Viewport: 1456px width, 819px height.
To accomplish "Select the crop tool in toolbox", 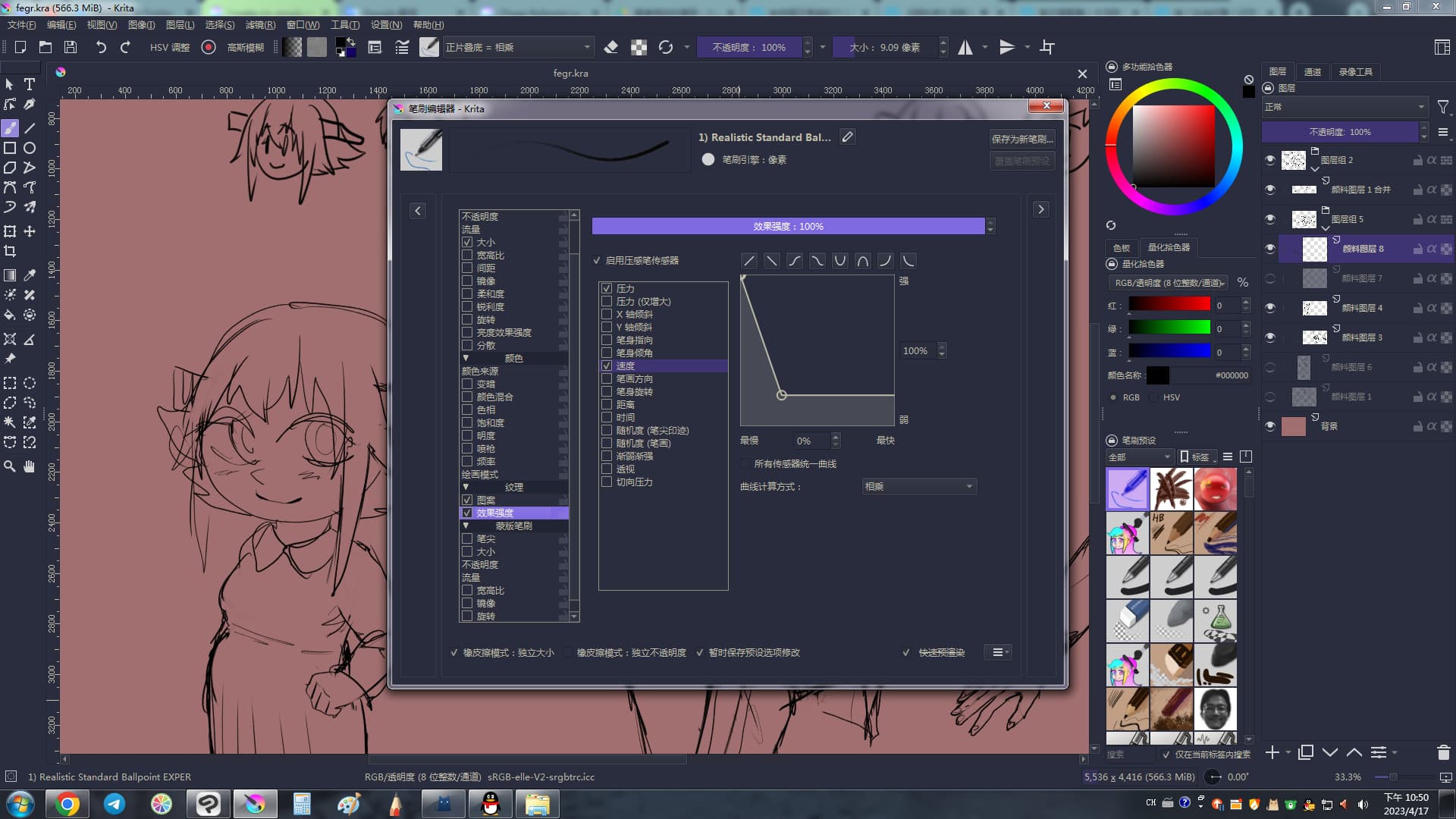I will 10,251.
